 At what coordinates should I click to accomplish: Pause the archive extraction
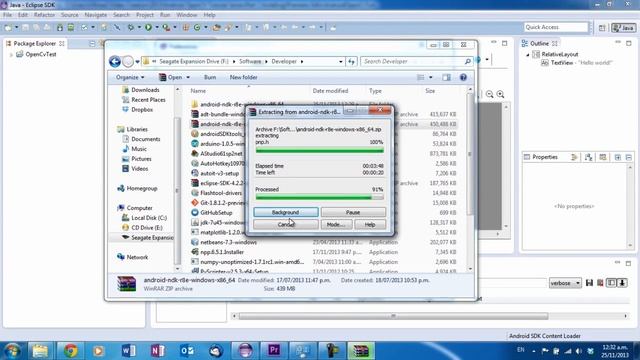353,212
